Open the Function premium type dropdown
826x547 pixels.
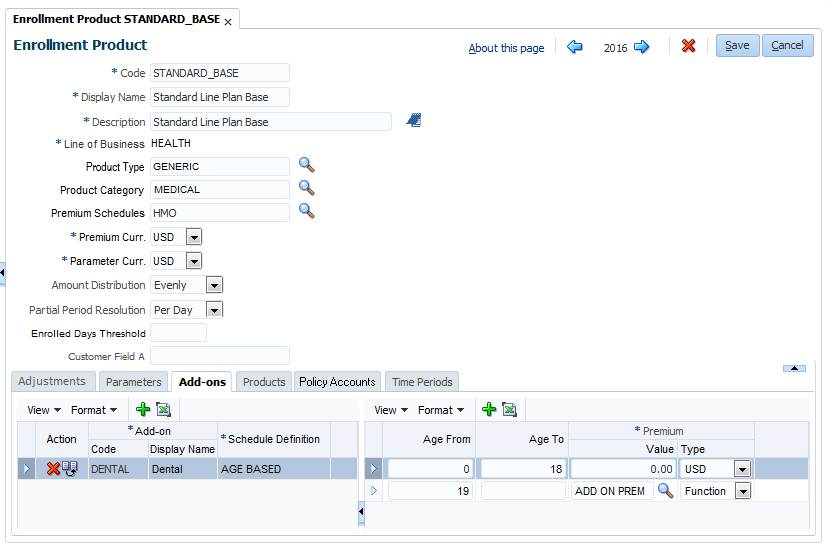(x=743, y=491)
